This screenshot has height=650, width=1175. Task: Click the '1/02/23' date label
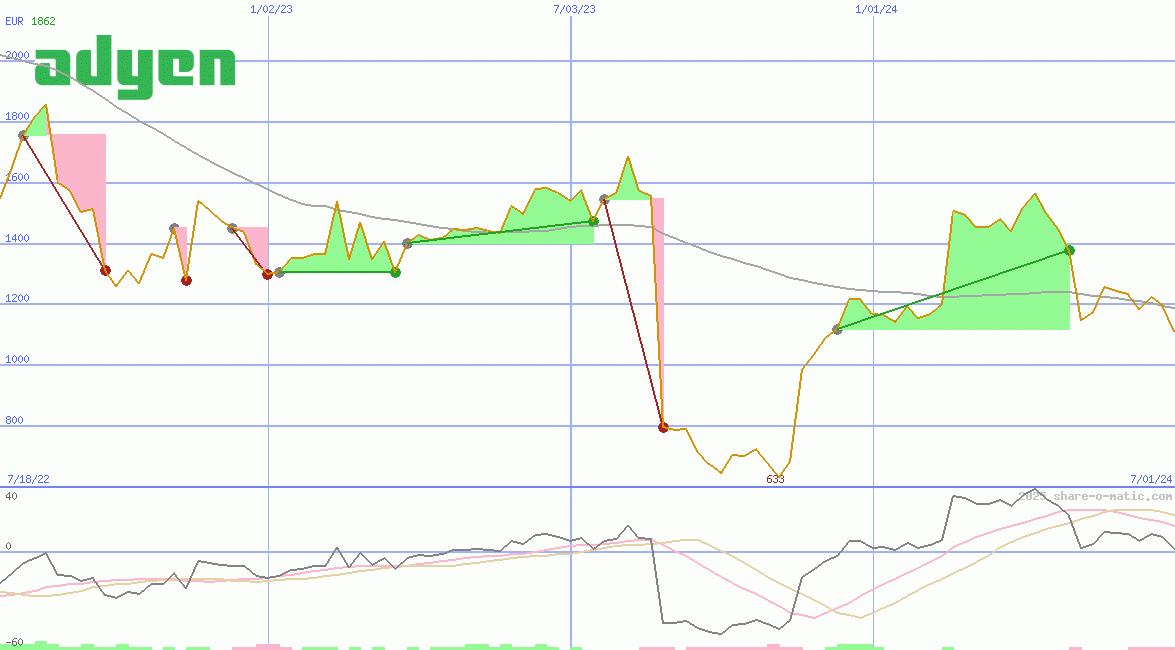pos(271,9)
